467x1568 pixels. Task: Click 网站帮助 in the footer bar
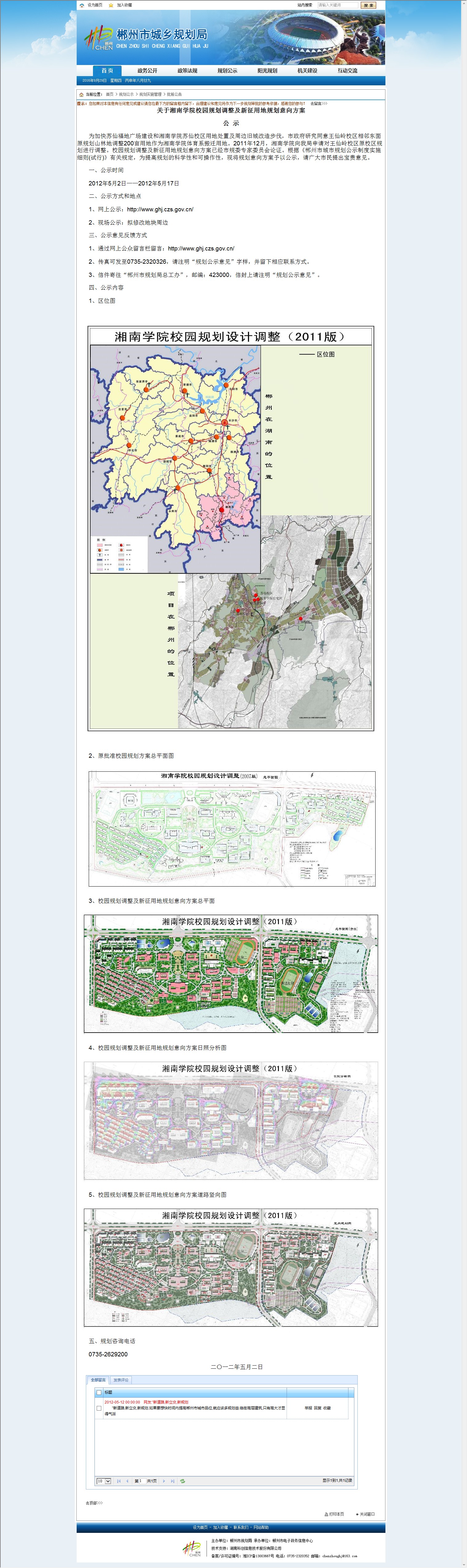tap(261, 1527)
